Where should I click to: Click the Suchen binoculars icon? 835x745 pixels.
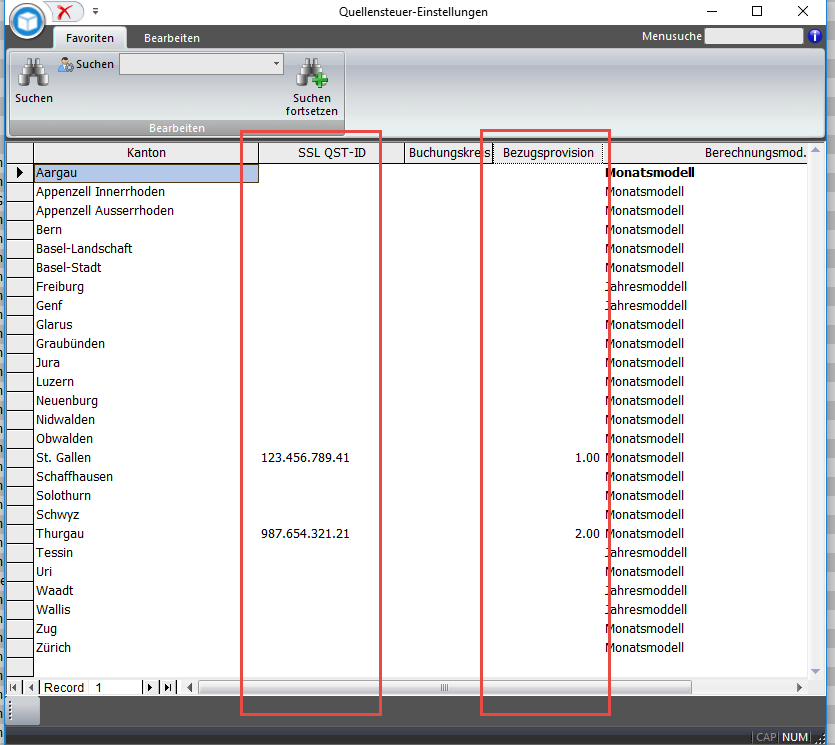pyautogui.click(x=33, y=73)
